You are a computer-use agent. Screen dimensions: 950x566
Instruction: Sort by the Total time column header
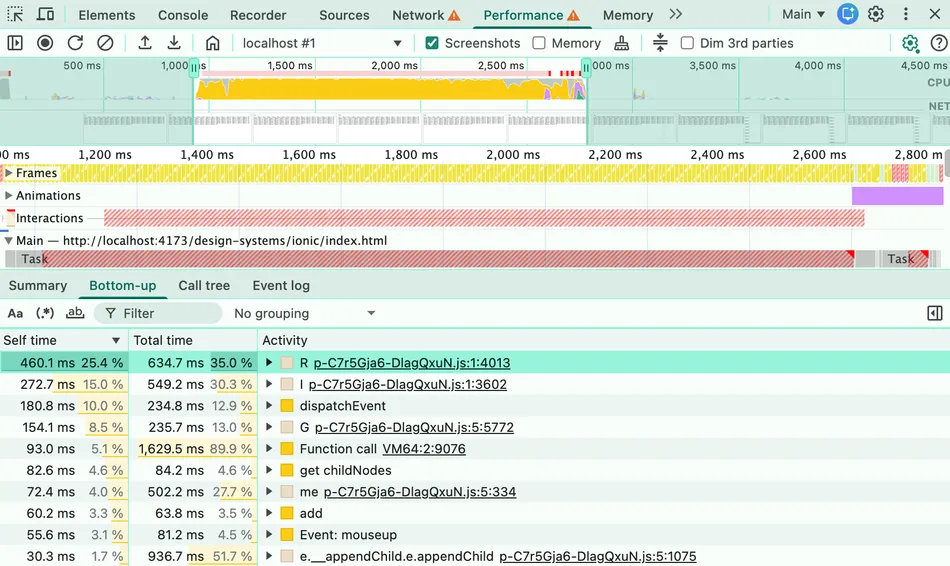[193, 341]
